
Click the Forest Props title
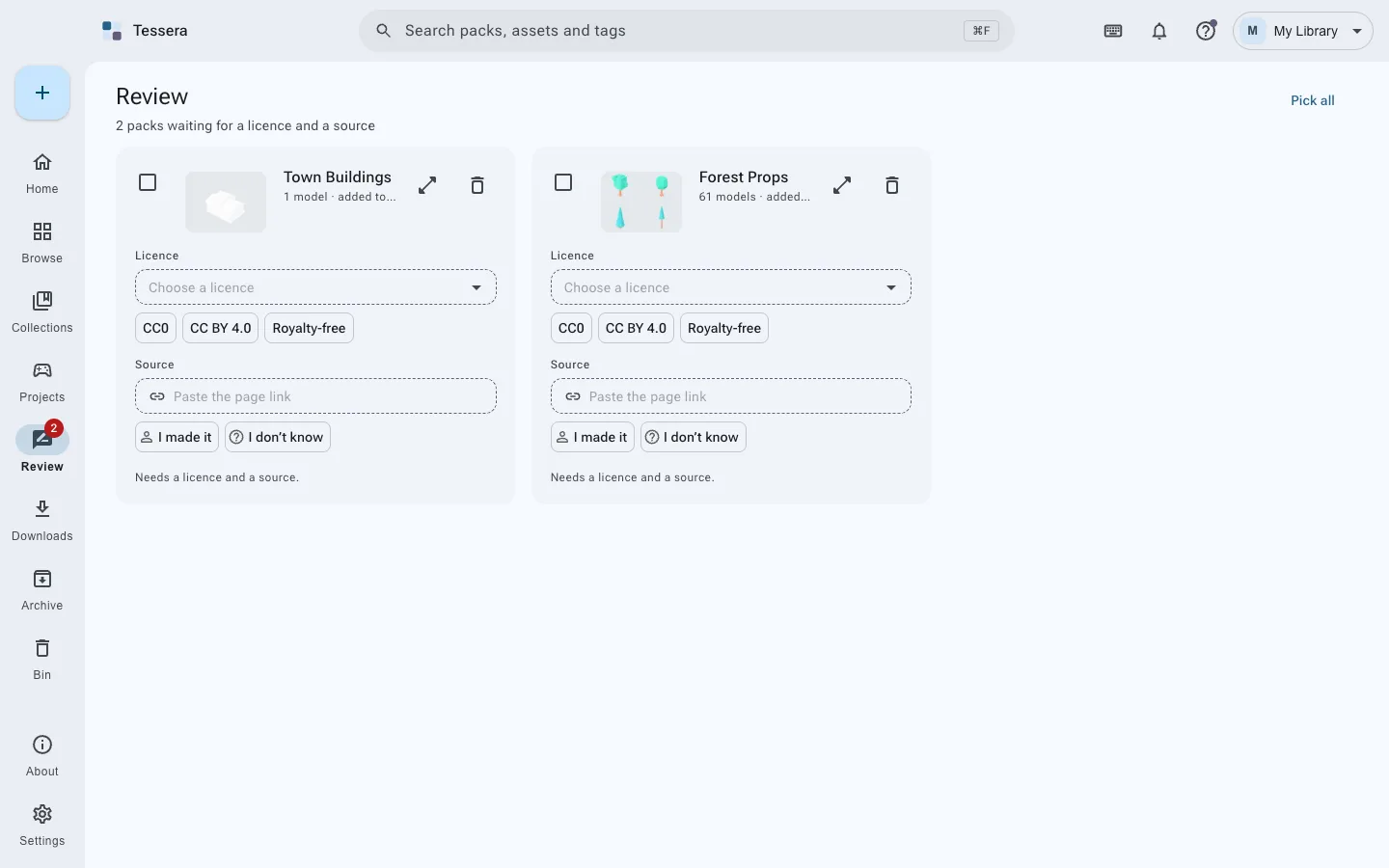(744, 177)
